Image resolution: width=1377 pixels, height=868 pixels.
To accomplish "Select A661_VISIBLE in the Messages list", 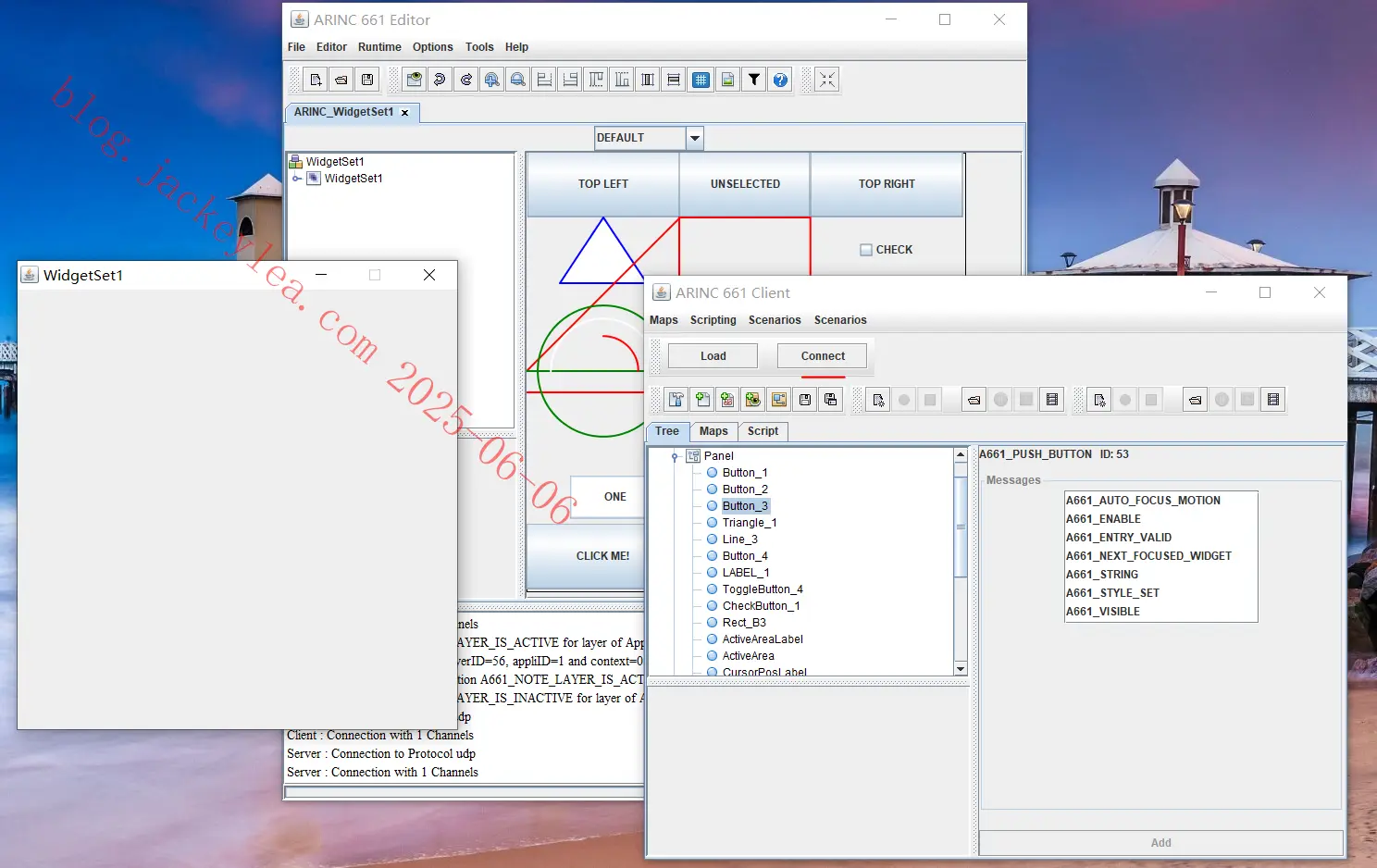I will click(1160, 612).
